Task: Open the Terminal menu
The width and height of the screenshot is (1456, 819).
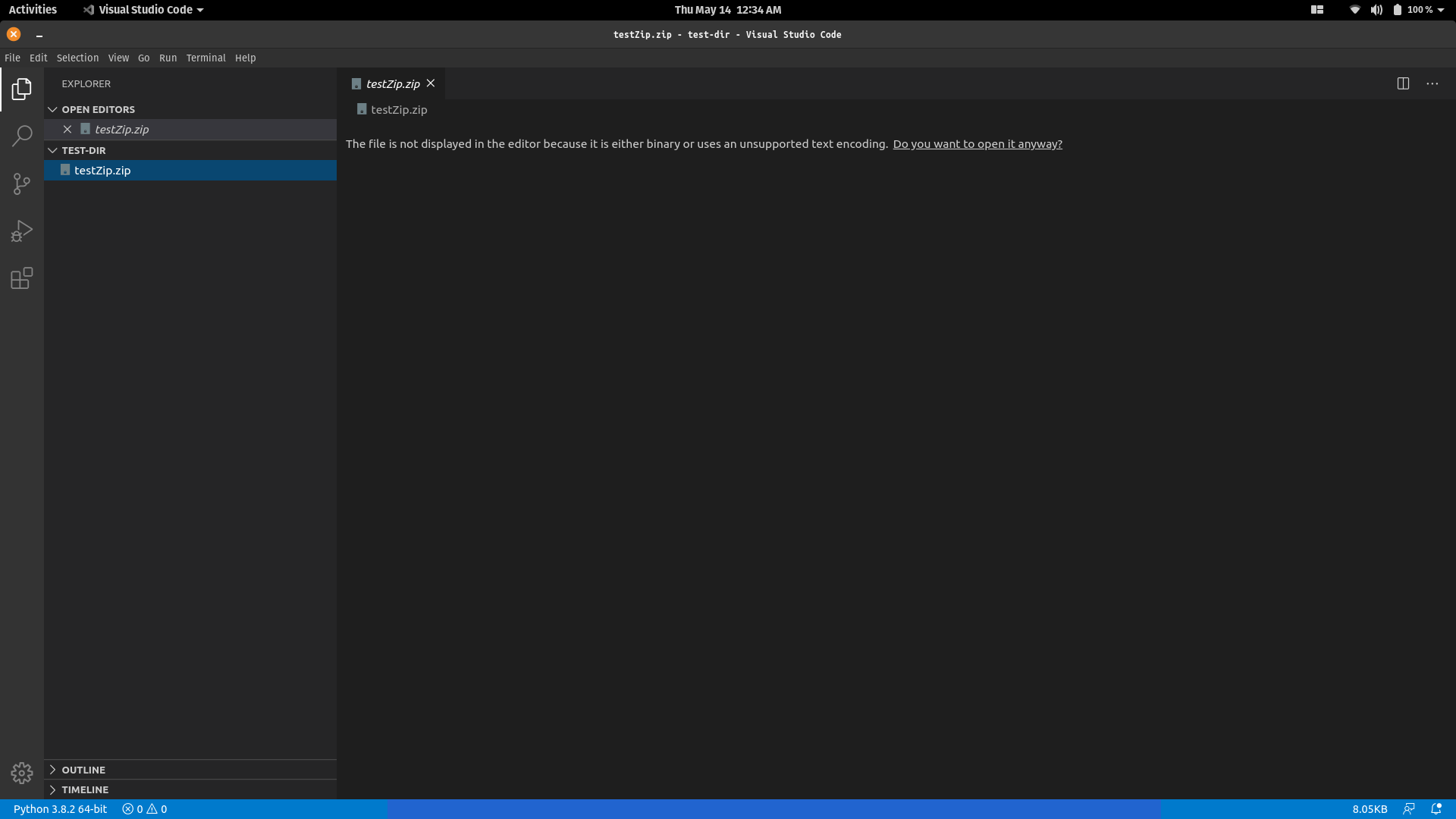Action: coord(206,58)
